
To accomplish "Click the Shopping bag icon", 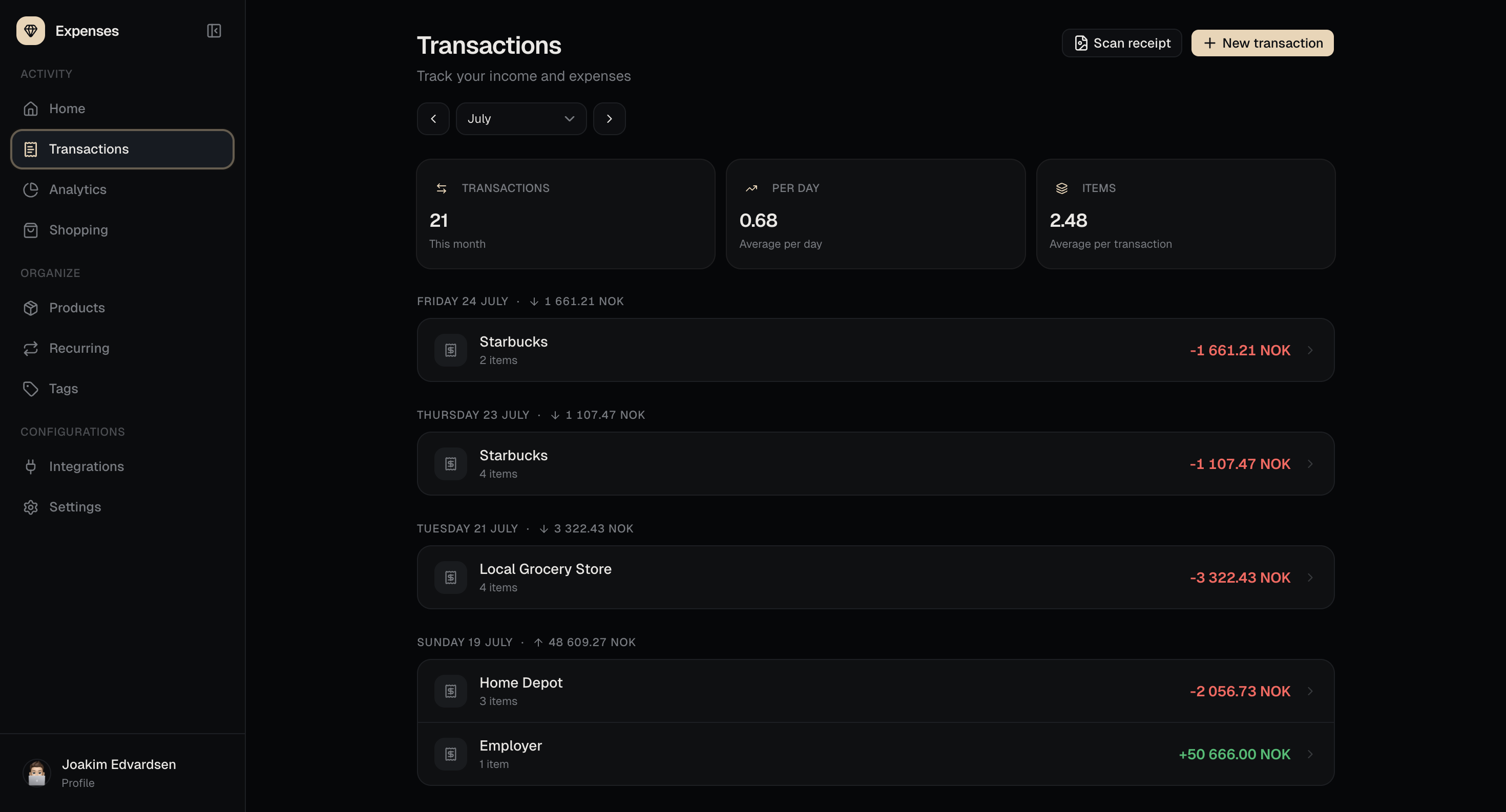I will click(x=30, y=230).
